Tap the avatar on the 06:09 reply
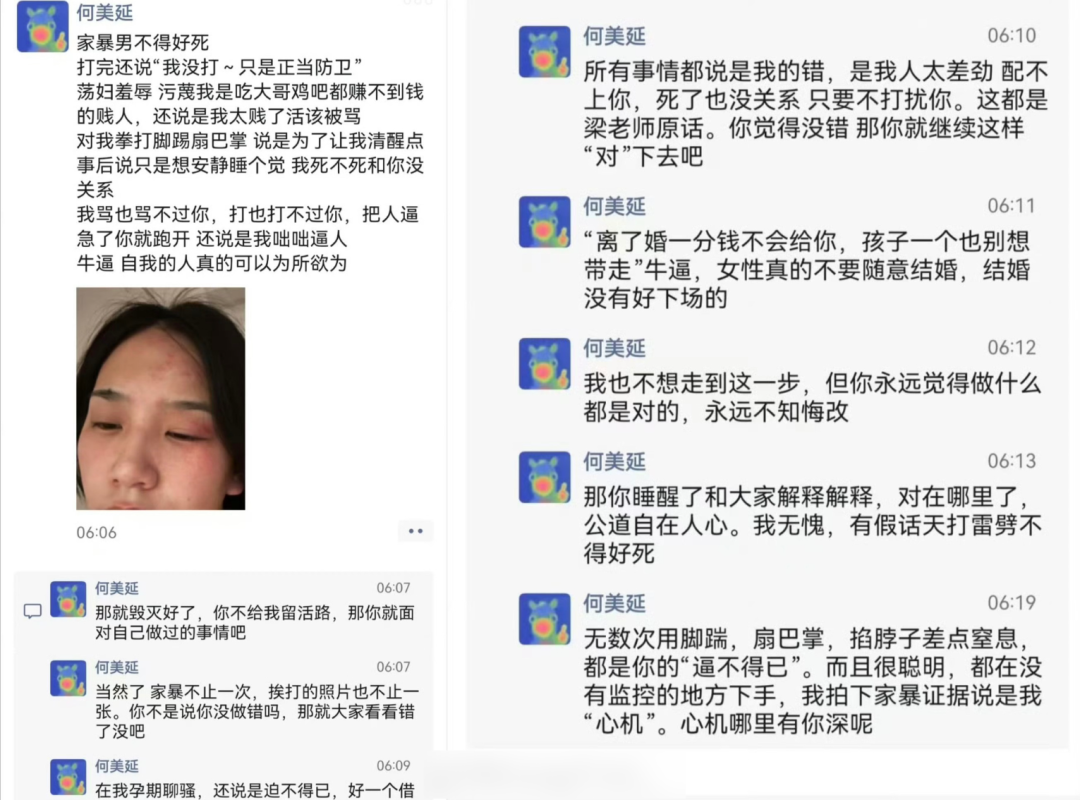1080x800 pixels. point(68,777)
